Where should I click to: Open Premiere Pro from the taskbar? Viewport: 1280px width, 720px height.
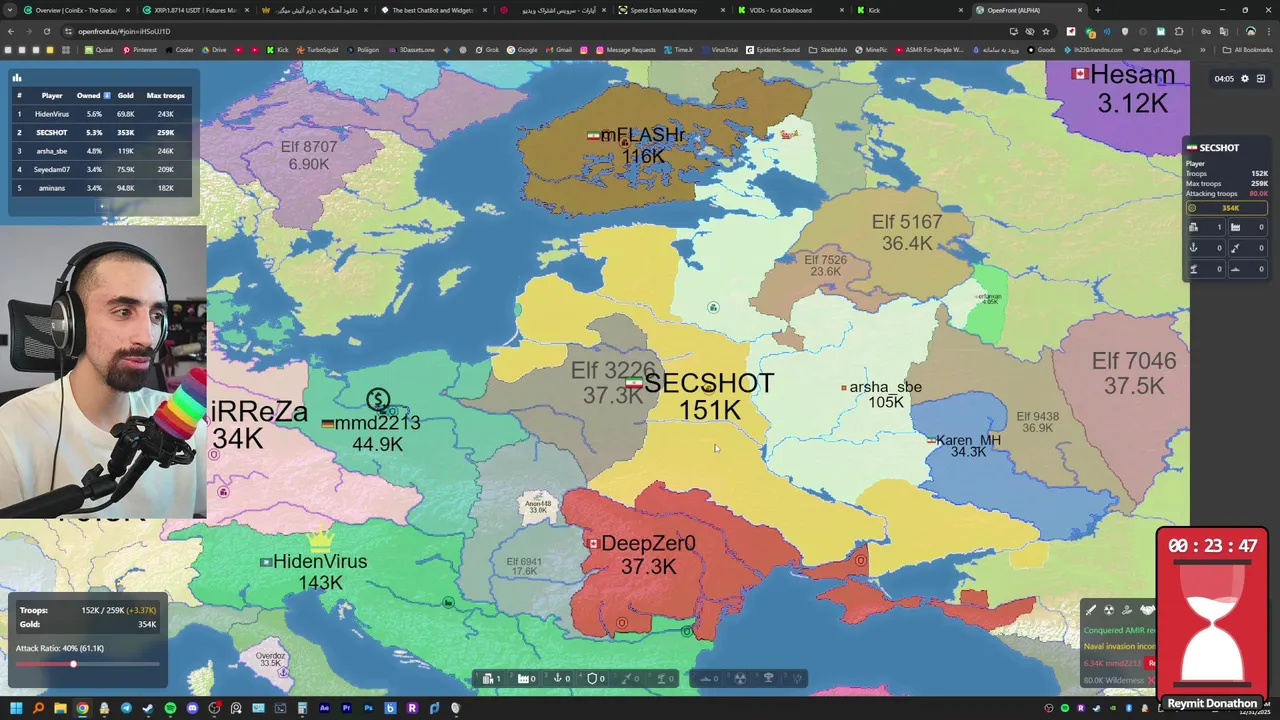(x=347, y=708)
